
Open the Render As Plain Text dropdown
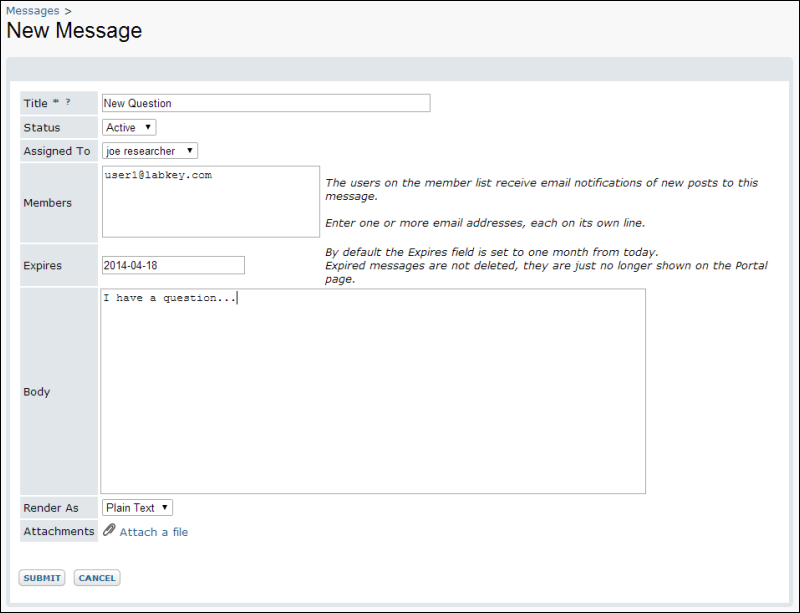(137, 508)
